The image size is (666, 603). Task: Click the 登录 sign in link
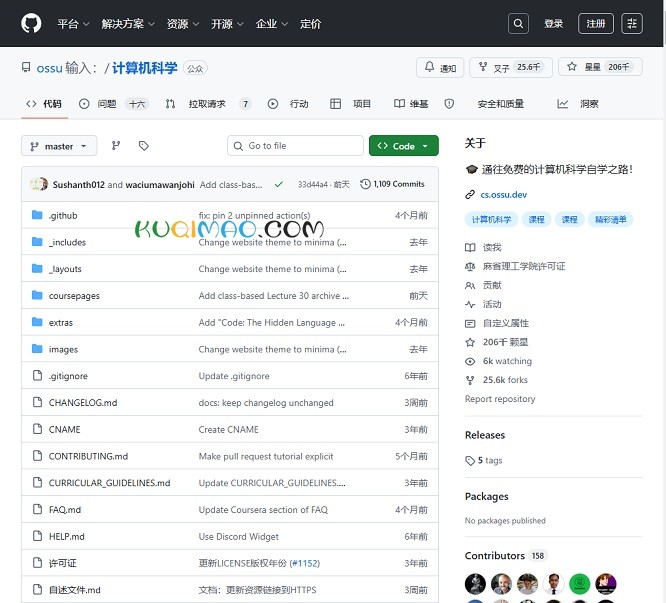click(553, 23)
